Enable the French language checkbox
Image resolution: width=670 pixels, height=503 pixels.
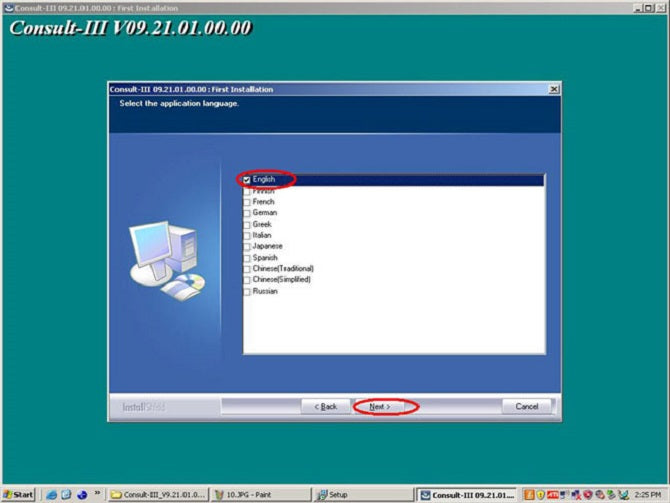247,202
